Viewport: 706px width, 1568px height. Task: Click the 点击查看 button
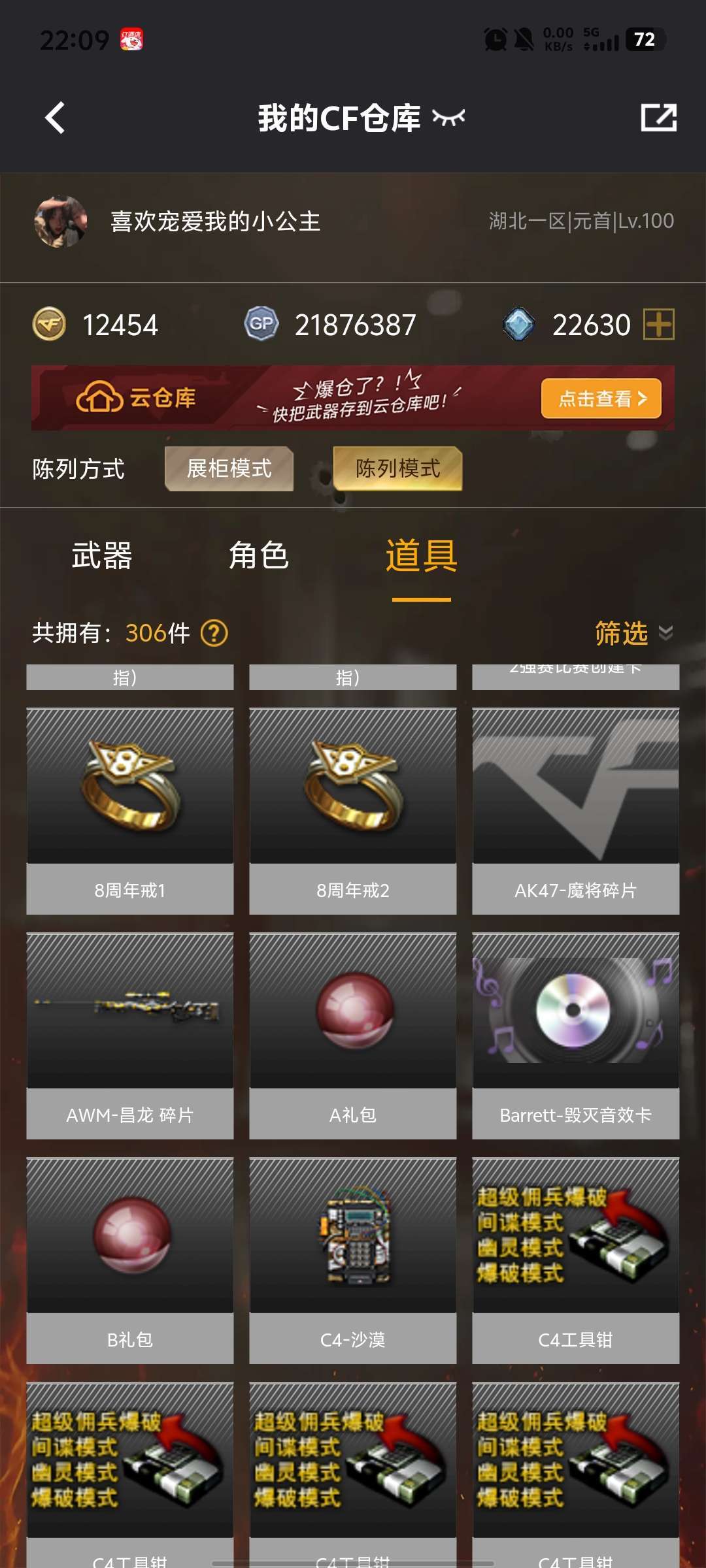click(601, 399)
